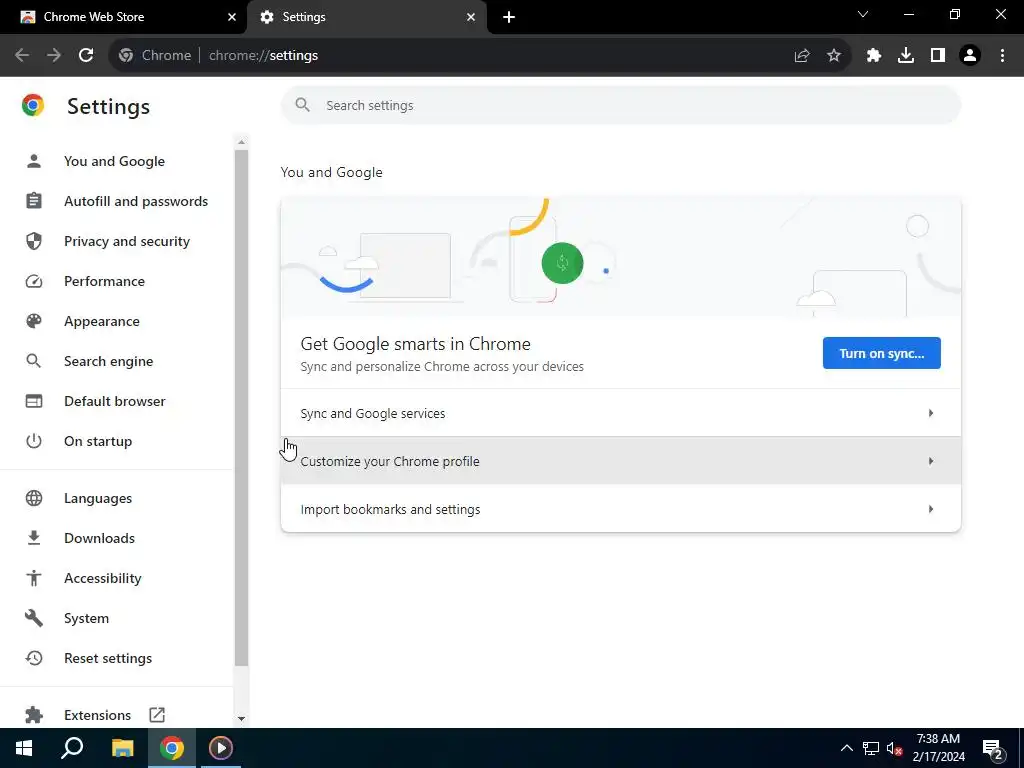Image resolution: width=1024 pixels, height=768 pixels.
Task: Open the Extensions puzzle icon in the toolbar
Action: pyautogui.click(x=874, y=56)
